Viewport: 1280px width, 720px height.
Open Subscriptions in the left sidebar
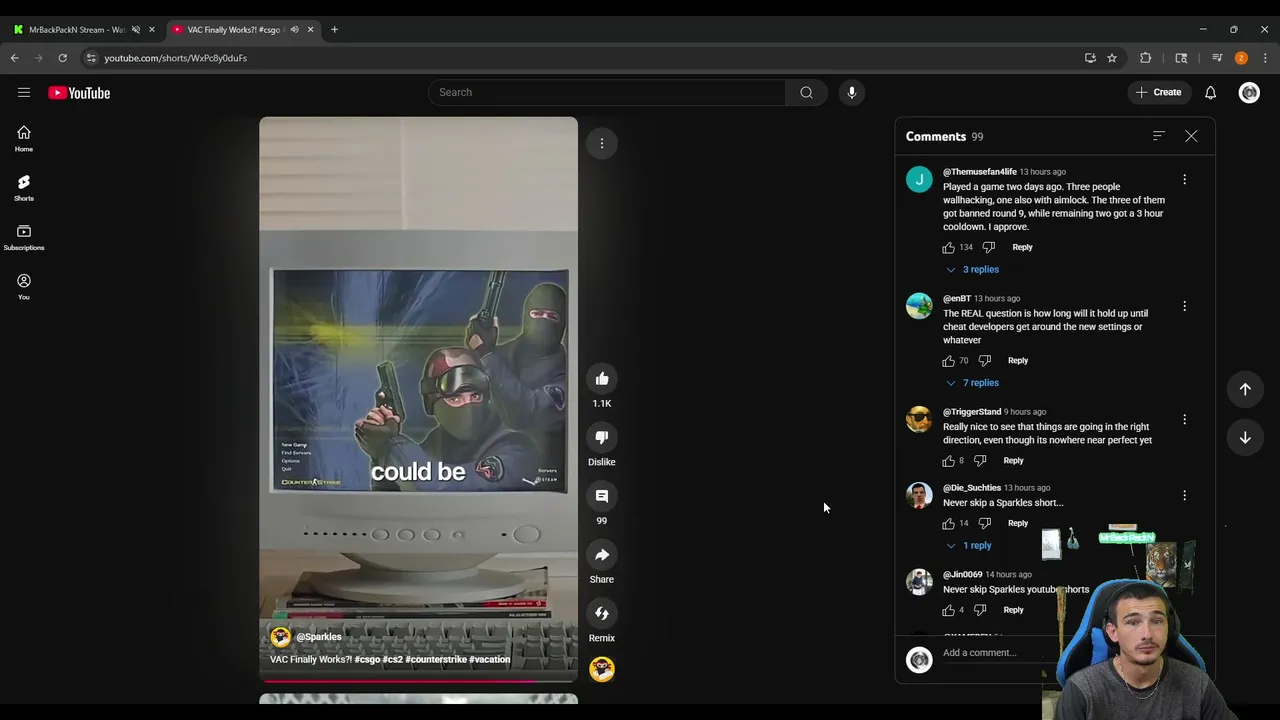(24, 238)
